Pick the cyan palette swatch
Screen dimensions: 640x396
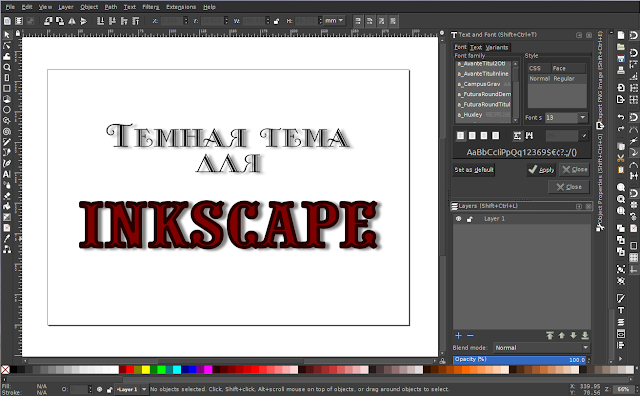pyautogui.click(x=177, y=370)
